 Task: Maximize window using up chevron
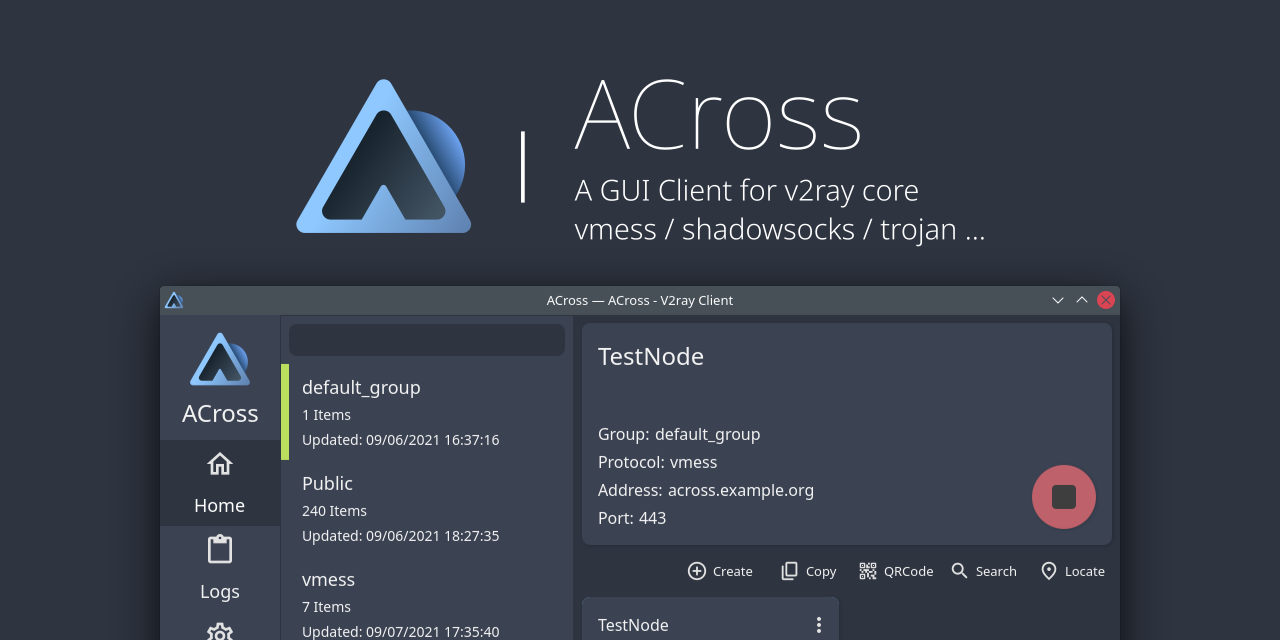pos(1082,300)
